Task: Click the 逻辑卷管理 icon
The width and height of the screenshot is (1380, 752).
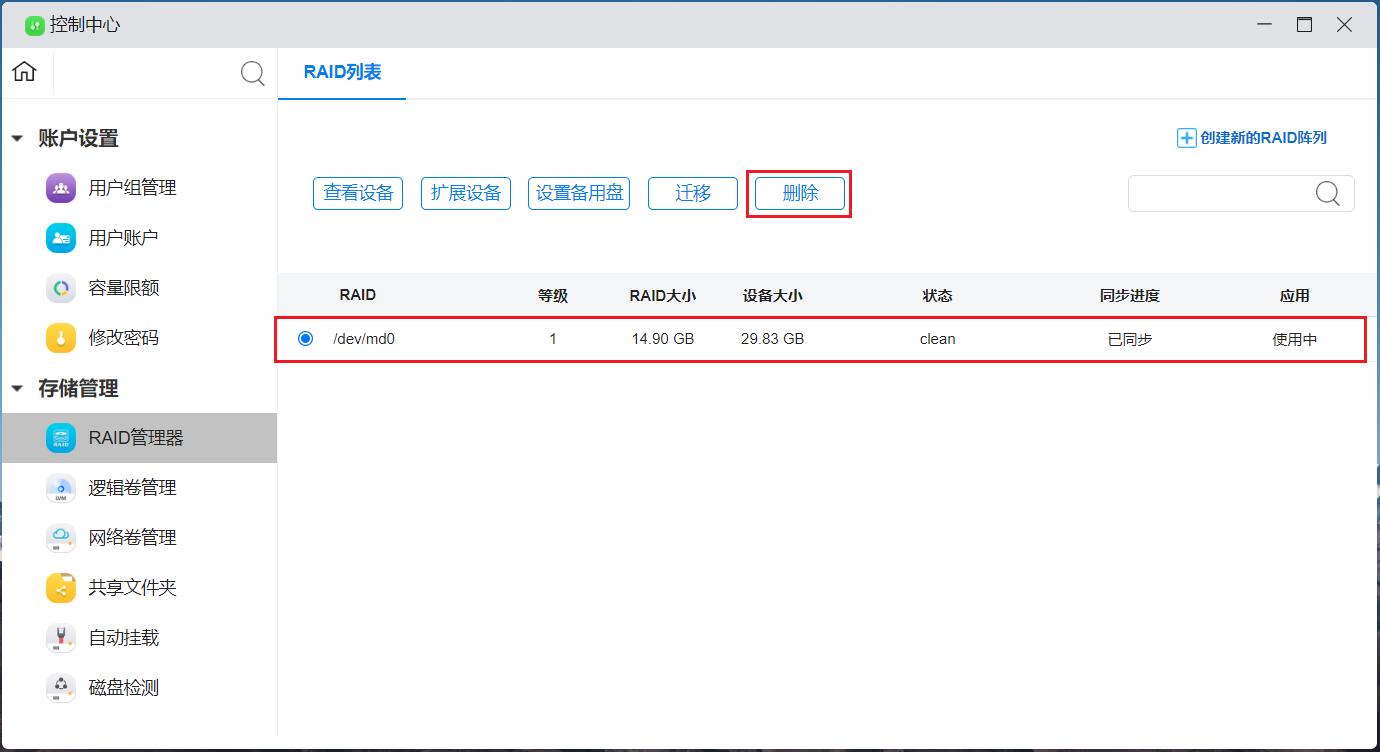Action: [x=61, y=488]
